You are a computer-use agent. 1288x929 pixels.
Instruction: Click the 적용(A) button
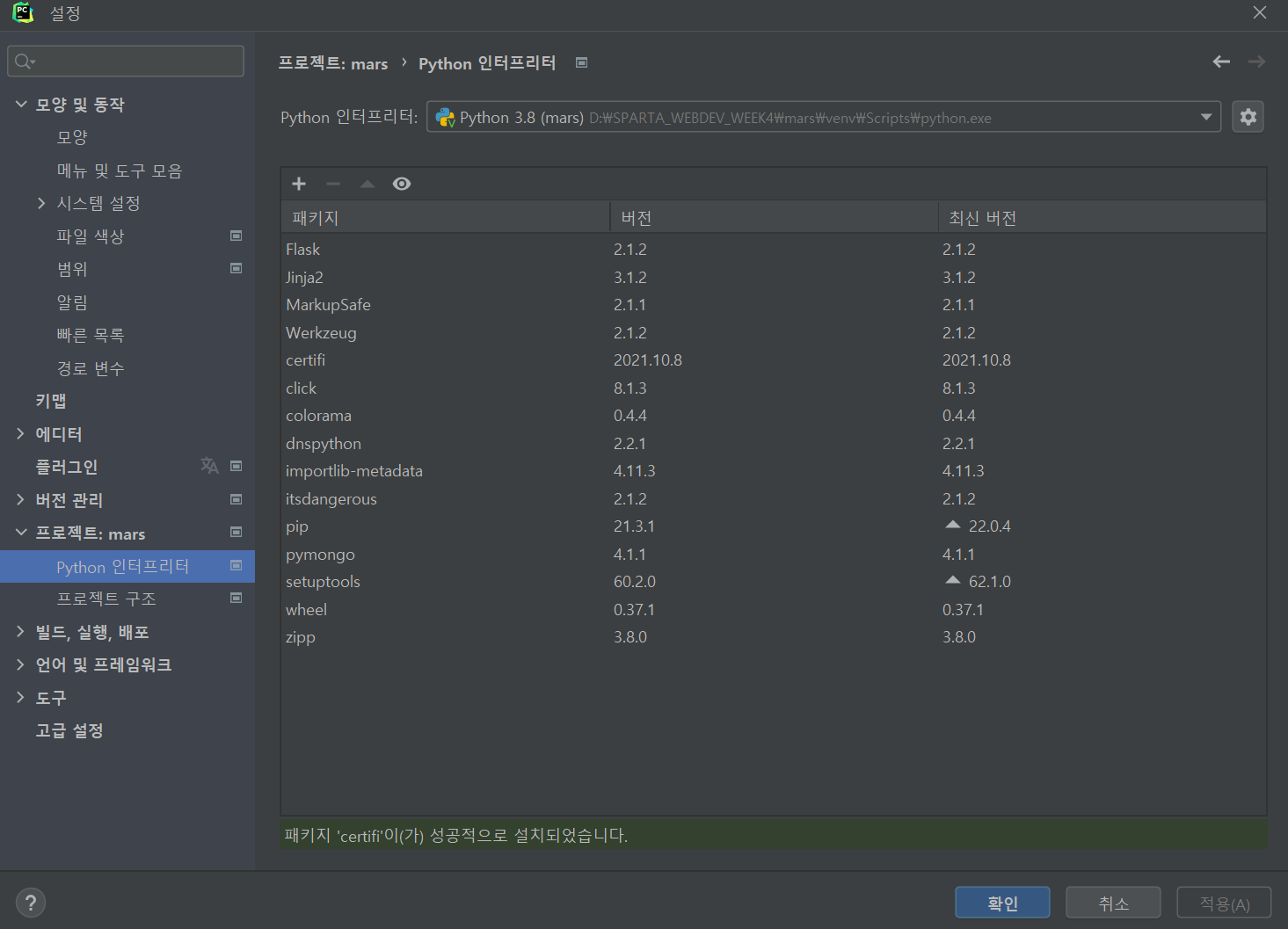(x=1224, y=903)
